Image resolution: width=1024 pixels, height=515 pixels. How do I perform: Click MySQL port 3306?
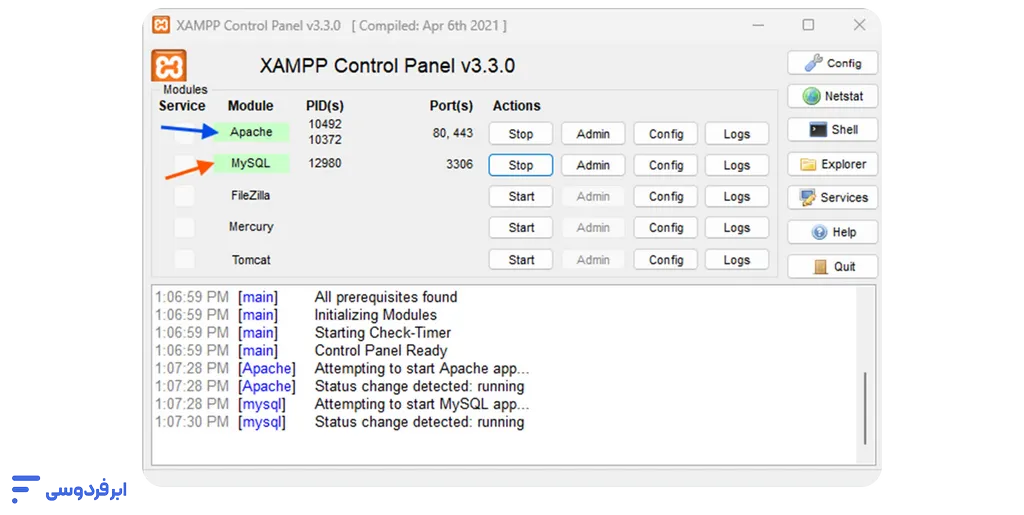pyautogui.click(x=459, y=164)
